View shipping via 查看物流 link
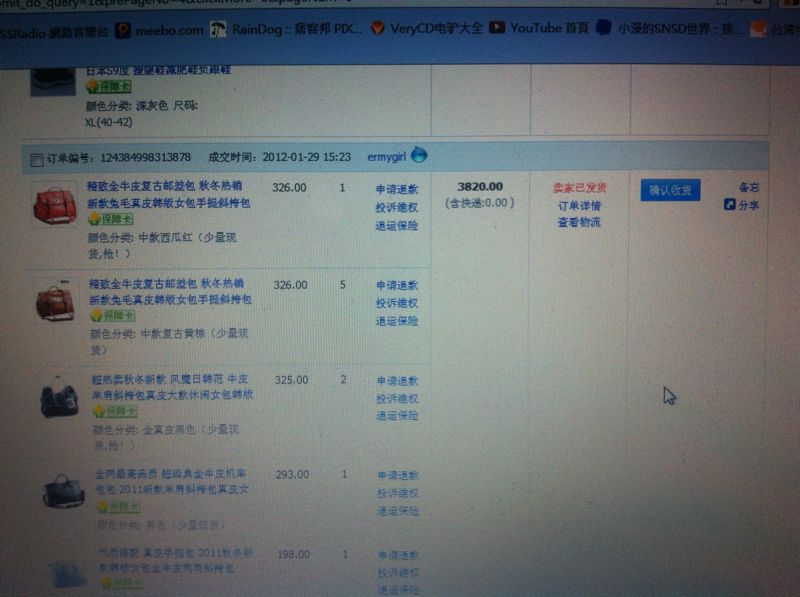800x597 pixels. (579, 222)
